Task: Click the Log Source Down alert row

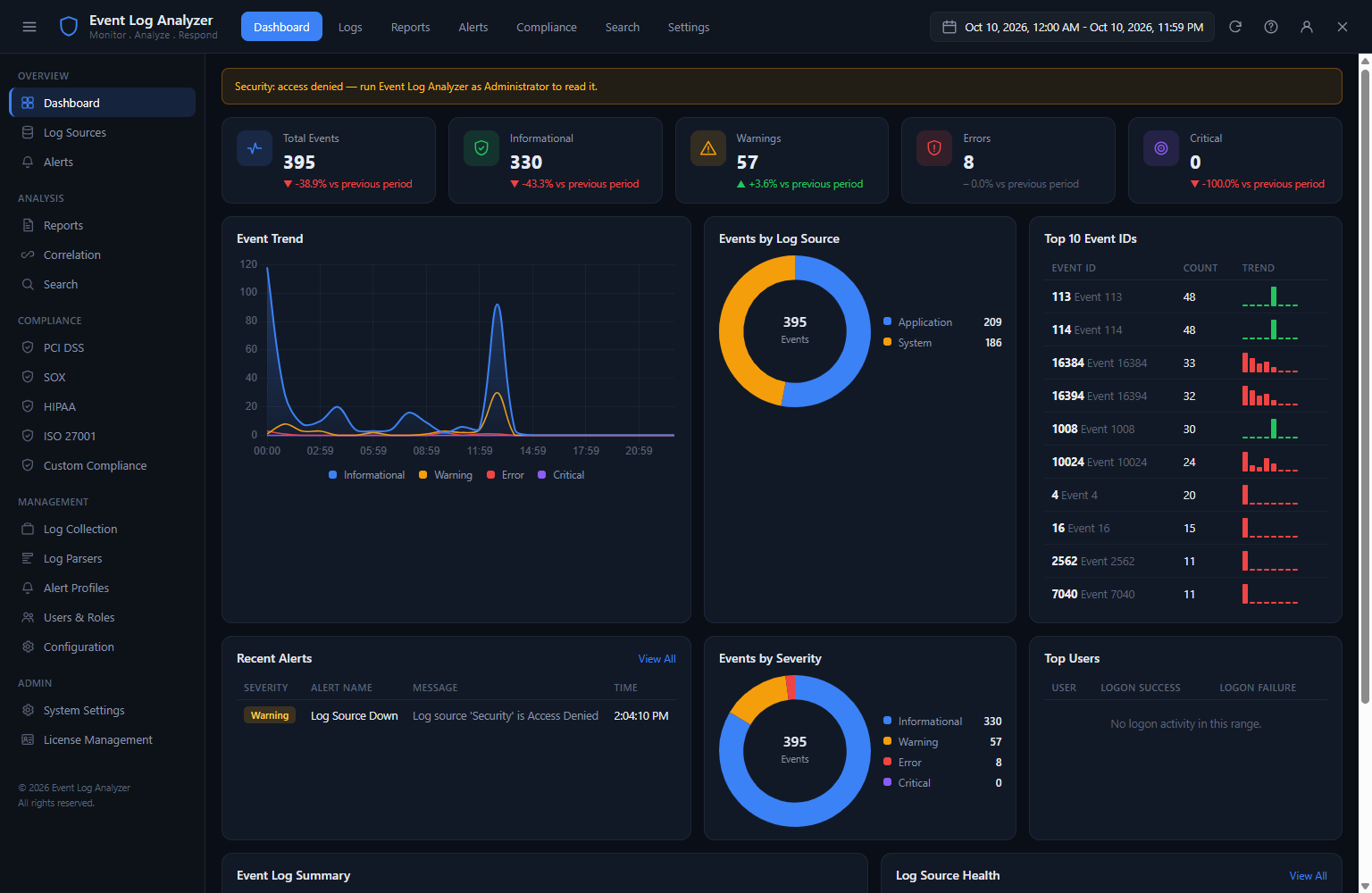Action: coord(456,715)
